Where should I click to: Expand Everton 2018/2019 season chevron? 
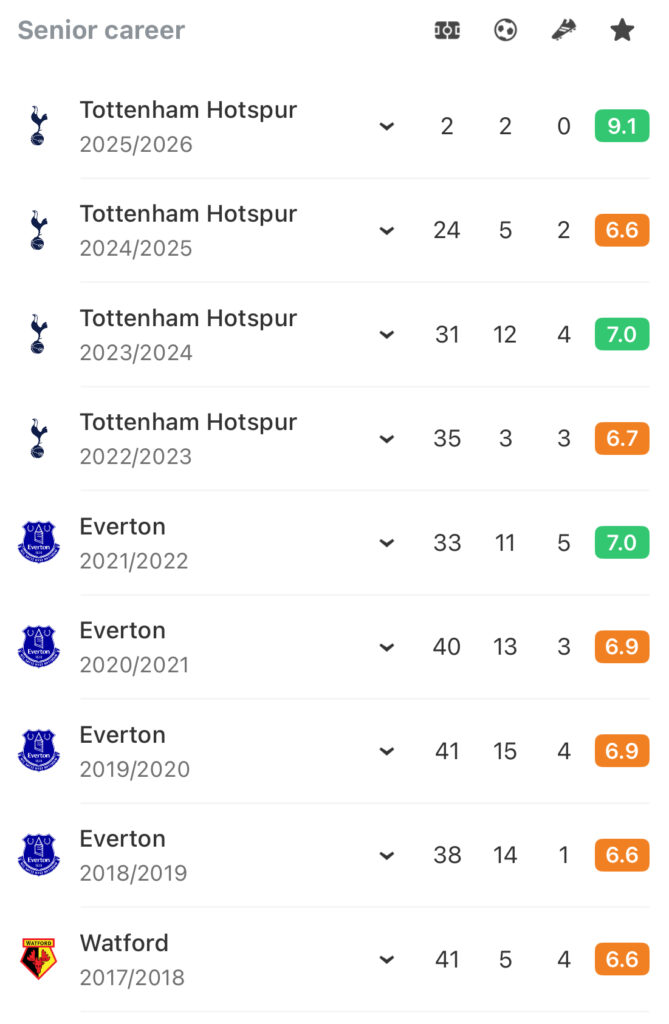(x=387, y=856)
